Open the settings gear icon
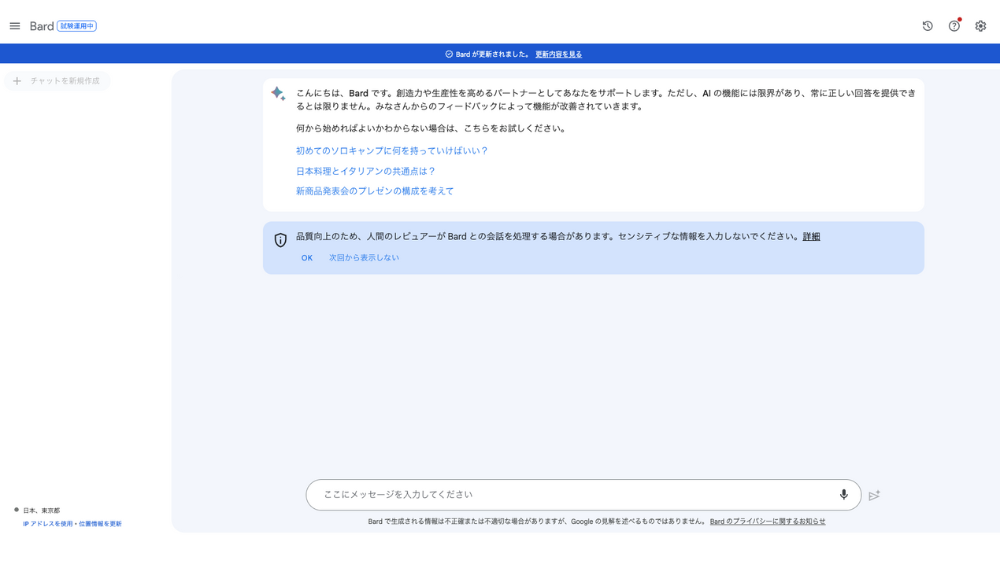Viewport: 1000px width, 562px height. [980, 26]
